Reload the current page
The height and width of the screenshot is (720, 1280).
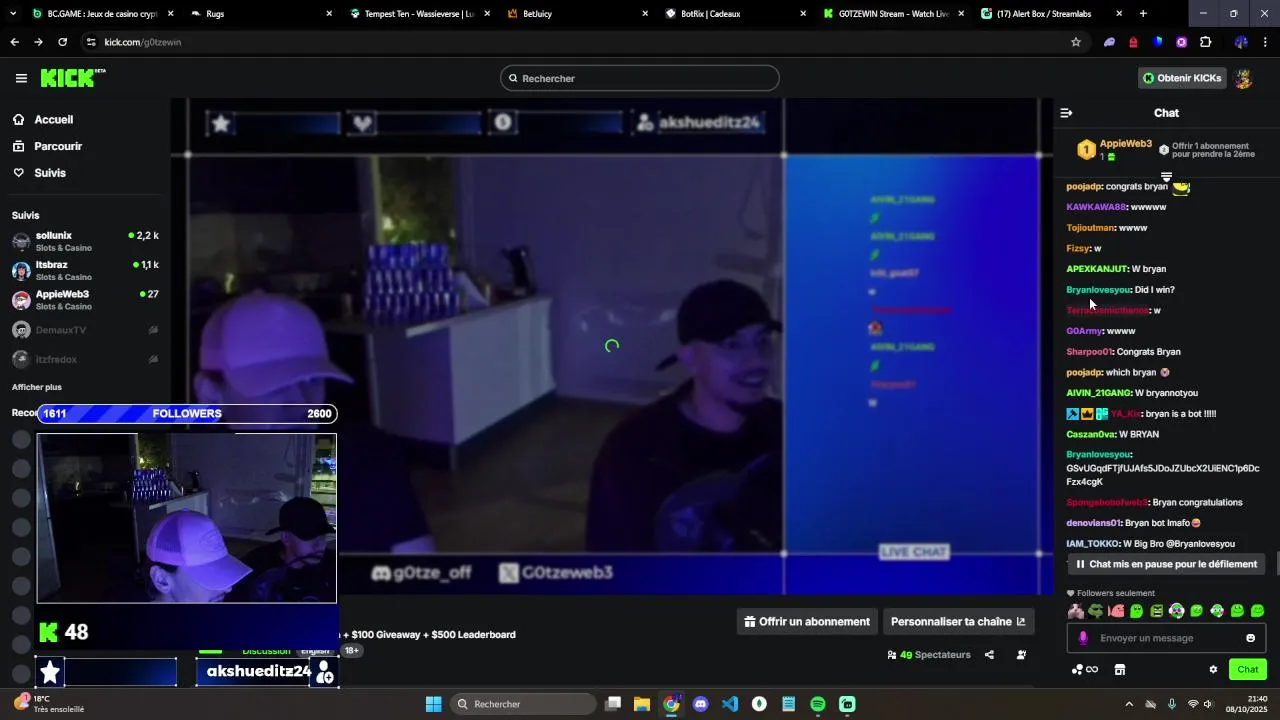click(x=62, y=42)
